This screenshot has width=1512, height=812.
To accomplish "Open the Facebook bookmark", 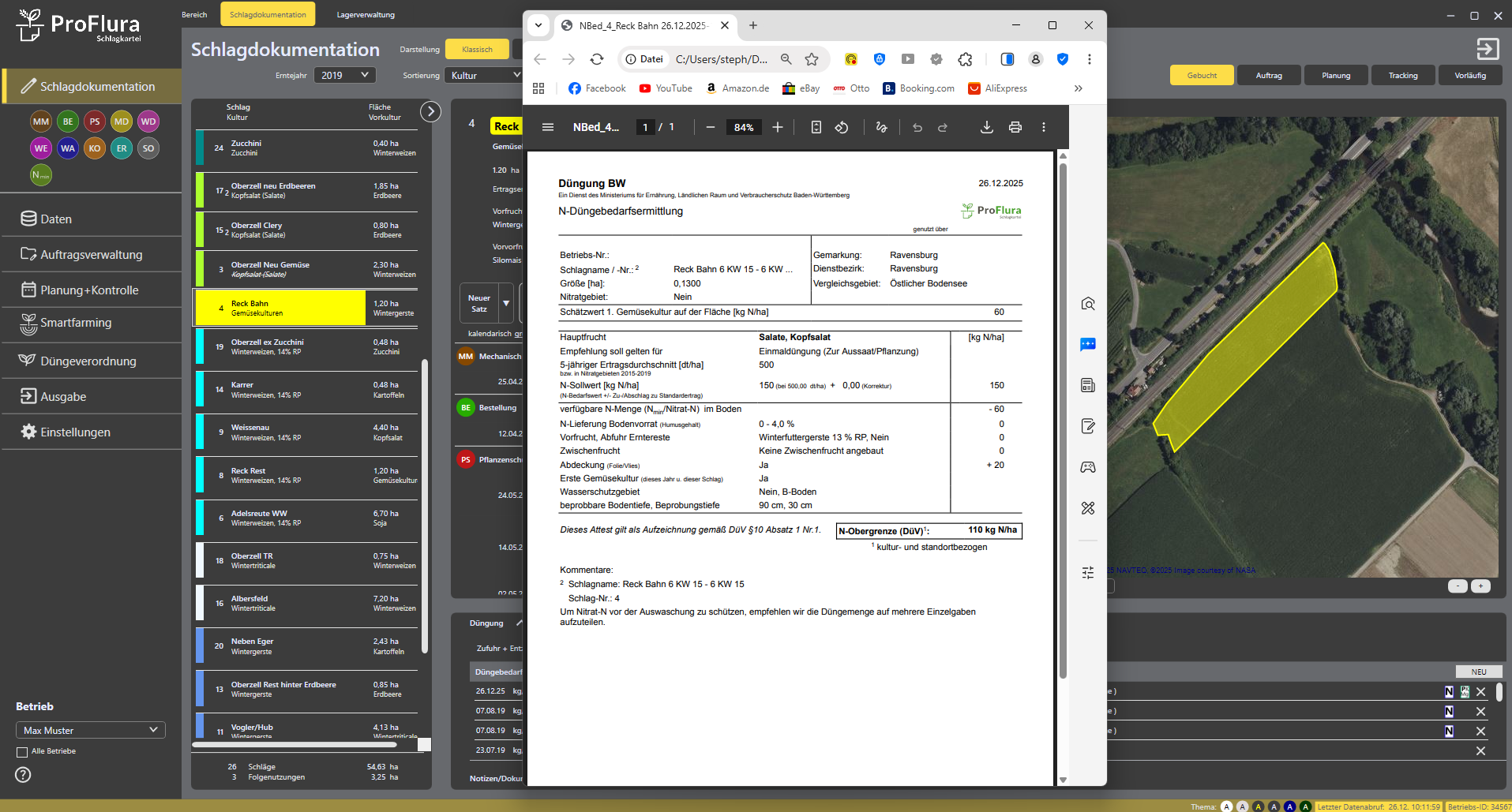I will pos(597,88).
